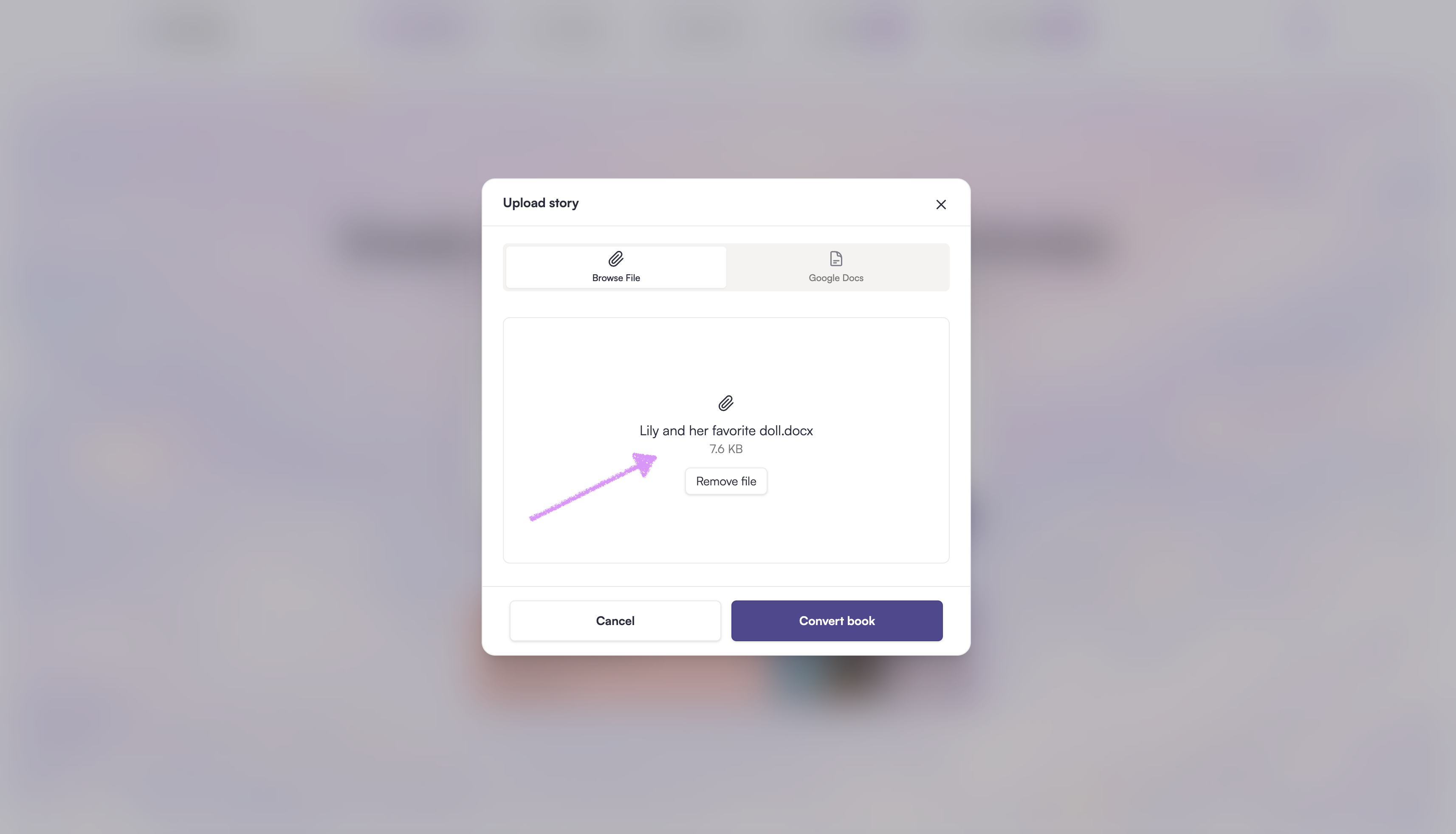Click the Remove file button text

click(726, 481)
